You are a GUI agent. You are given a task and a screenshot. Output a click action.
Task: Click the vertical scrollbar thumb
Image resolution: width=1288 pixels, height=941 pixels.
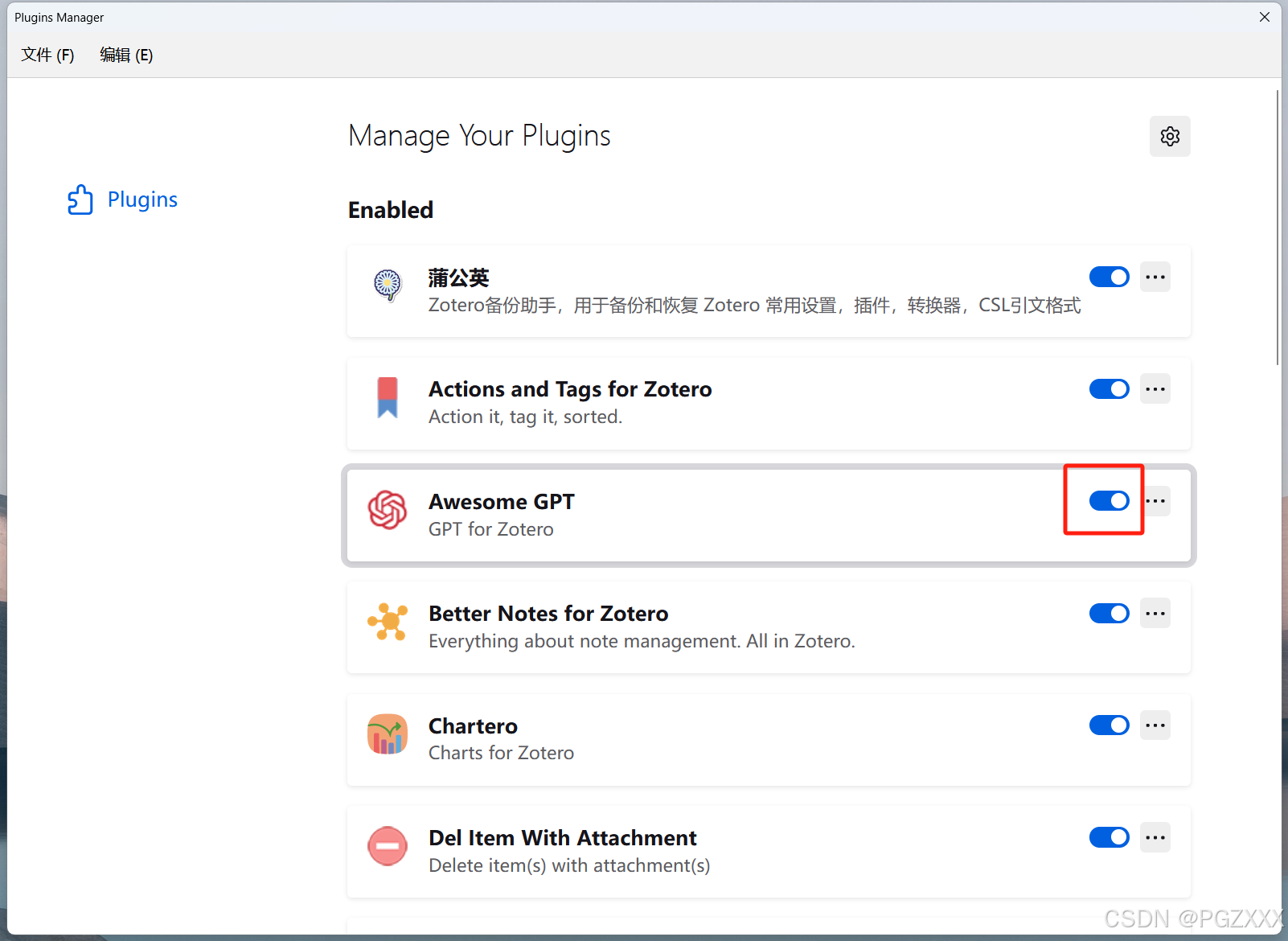[x=1277, y=228]
